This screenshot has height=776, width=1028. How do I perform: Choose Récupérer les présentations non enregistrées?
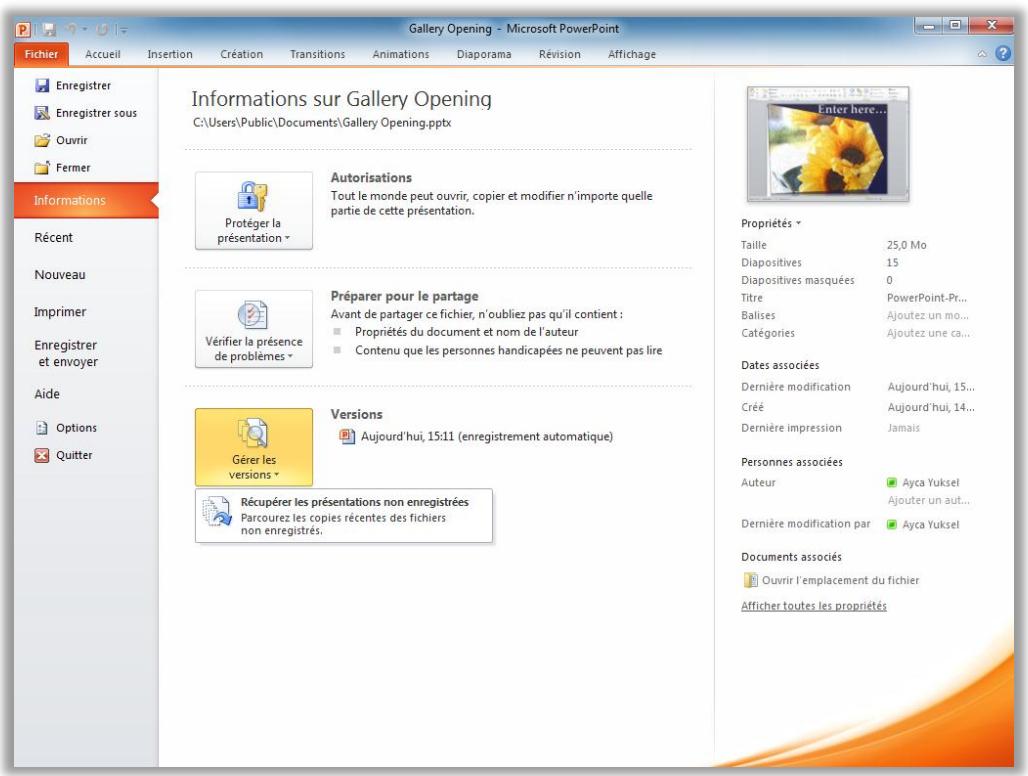click(x=344, y=516)
